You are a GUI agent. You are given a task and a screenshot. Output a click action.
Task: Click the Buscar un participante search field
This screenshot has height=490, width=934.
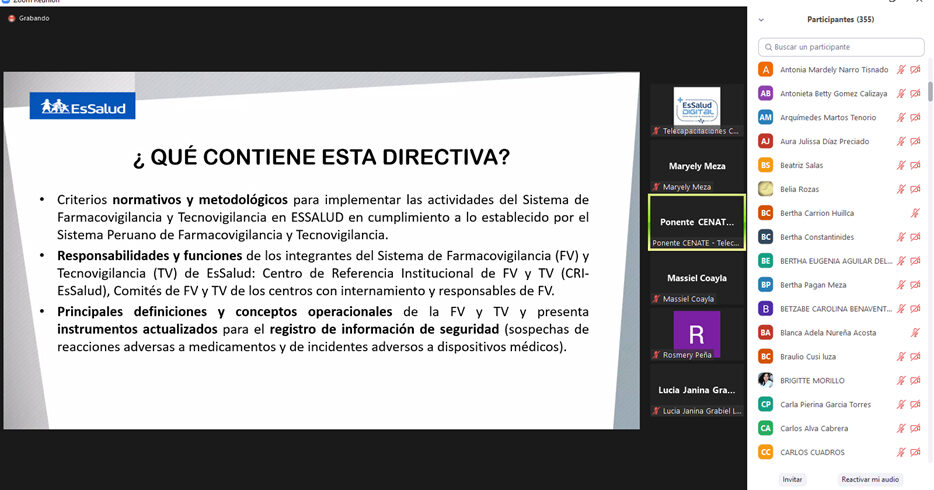pyautogui.click(x=841, y=47)
